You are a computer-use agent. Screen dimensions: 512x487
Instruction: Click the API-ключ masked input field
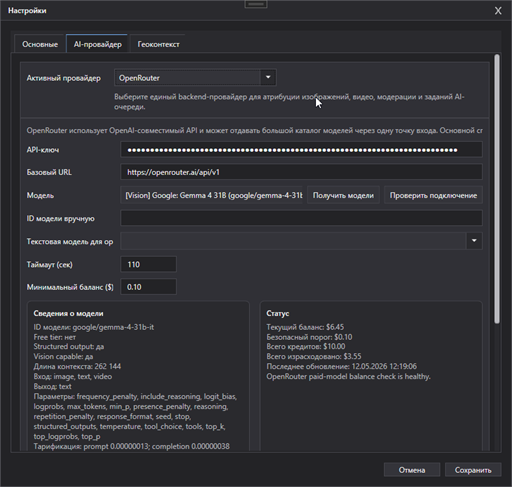coord(301,150)
